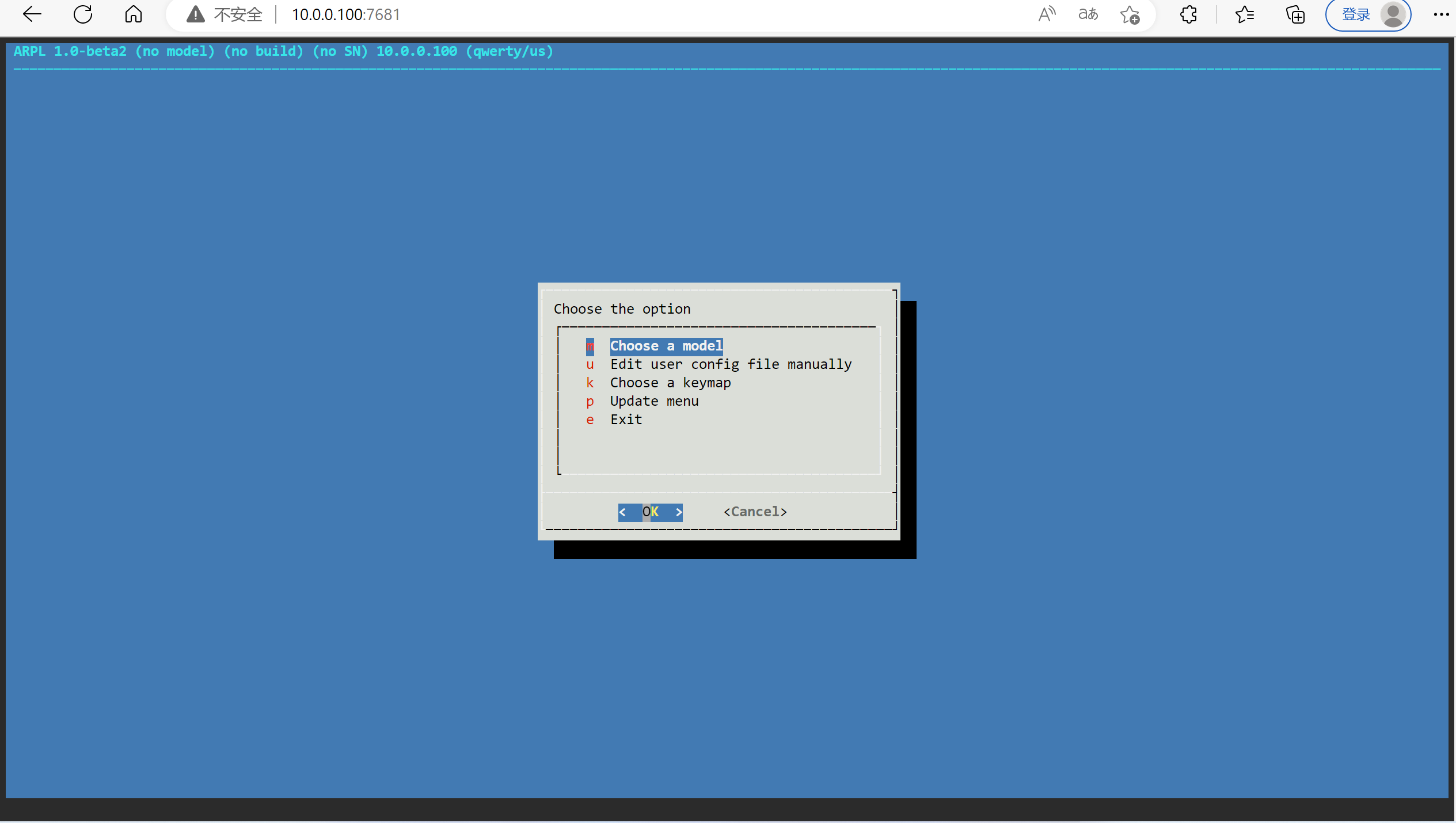Viewport: 1456px width, 823px height.
Task: Open the collections icon
Action: 1295,14
